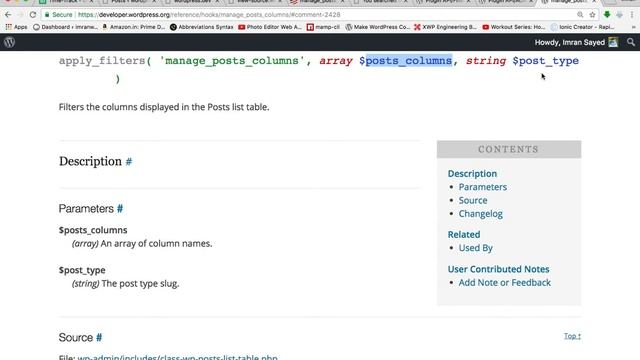Click the Description heading anchor #
The width and height of the screenshot is (640, 360).
[129, 162]
